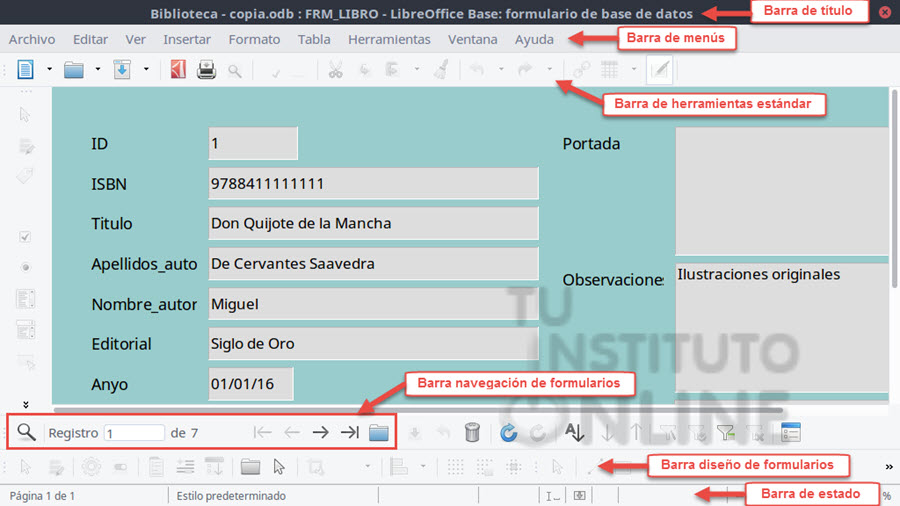Click the Save record icon
This screenshot has width=900, height=506.
[414, 433]
